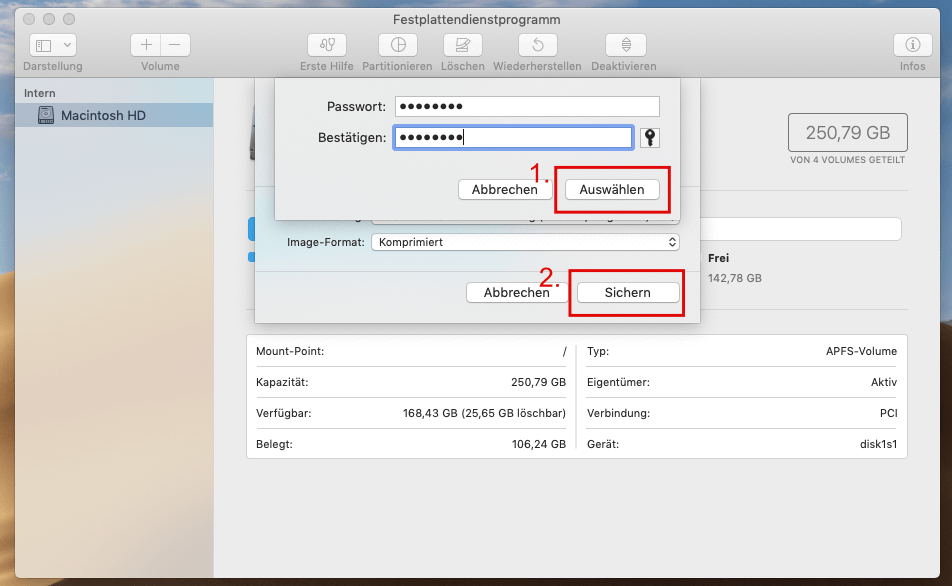
Task: Open the Infos panel icon
Action: 912,45
